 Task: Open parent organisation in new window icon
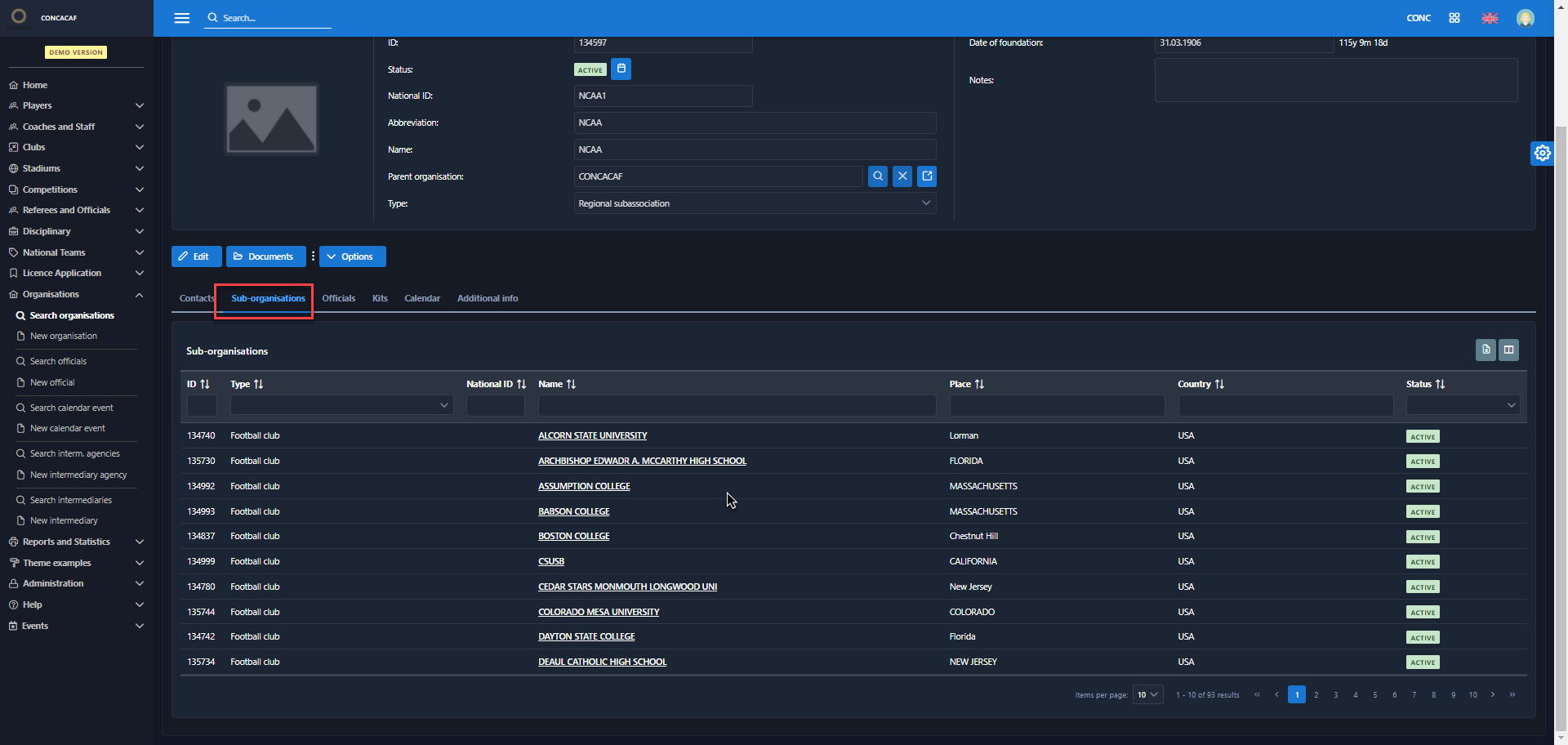coord(927,176)
